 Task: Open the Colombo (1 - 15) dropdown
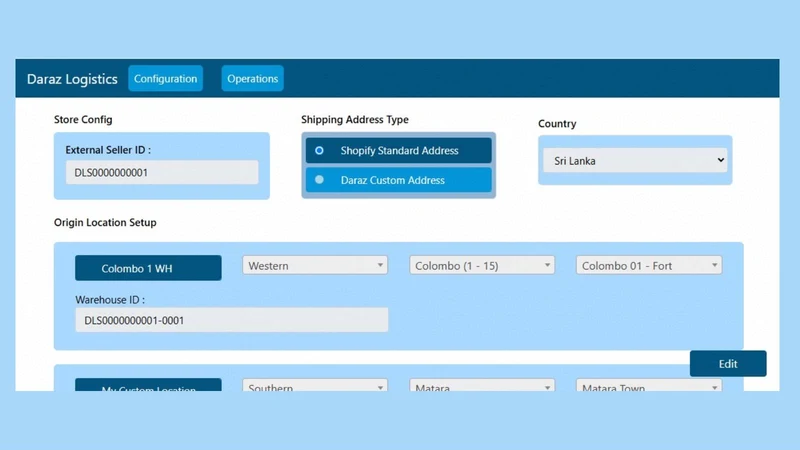pos(482,265)
